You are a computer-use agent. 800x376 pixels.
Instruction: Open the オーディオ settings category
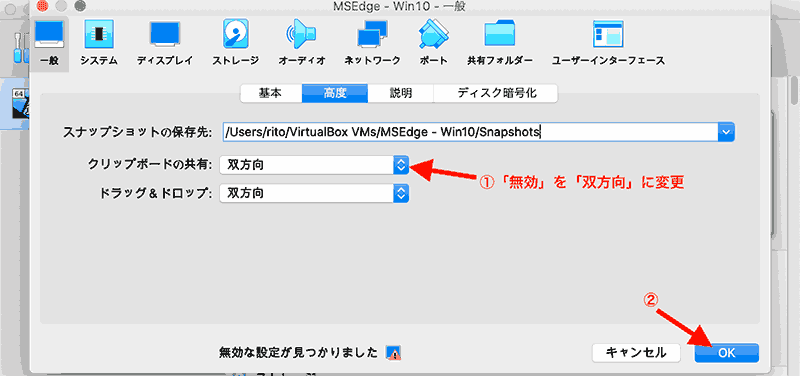coord(302,43)
